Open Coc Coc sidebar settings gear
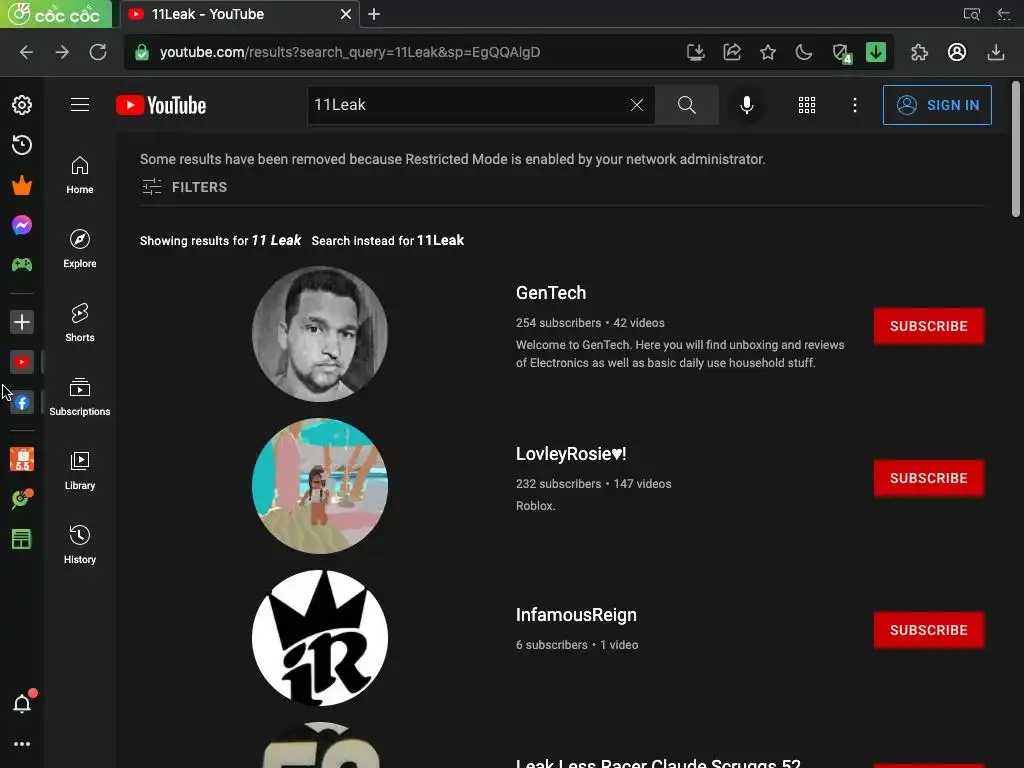Image resolution: width=1024 pixels, height=768 pixels. pos(22,105)
